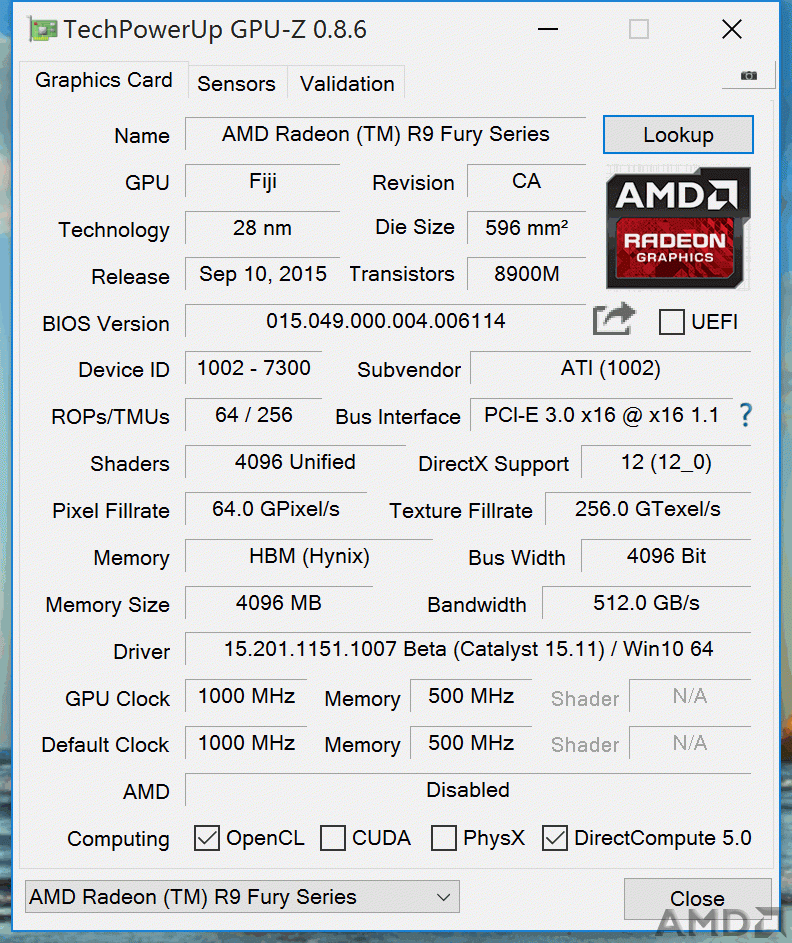Click the Default Clock row Memory 500 MHz
Screen dimensions: 792x943
click(471, 743)
